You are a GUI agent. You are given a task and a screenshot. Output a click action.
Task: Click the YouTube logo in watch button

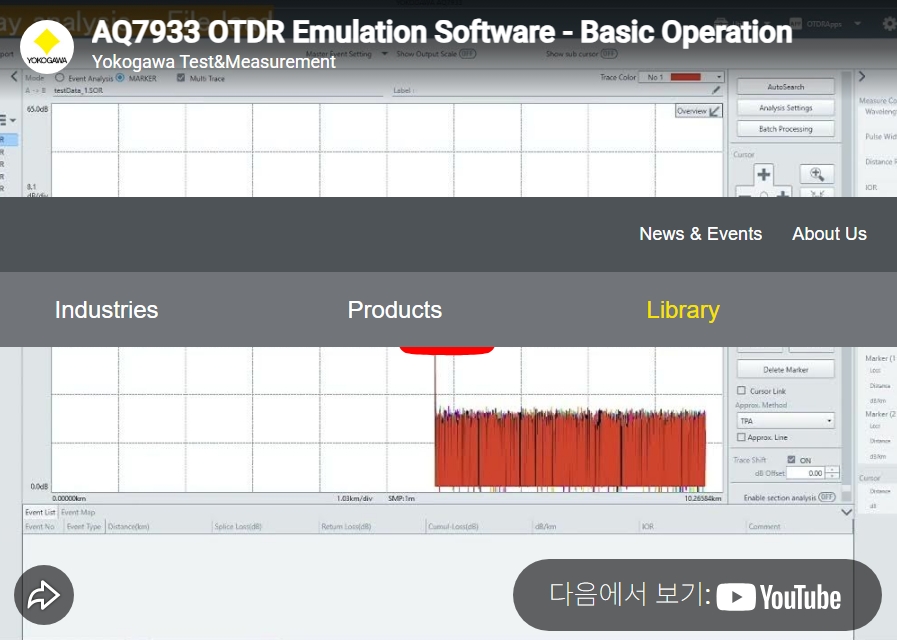[x=779, y=597]
